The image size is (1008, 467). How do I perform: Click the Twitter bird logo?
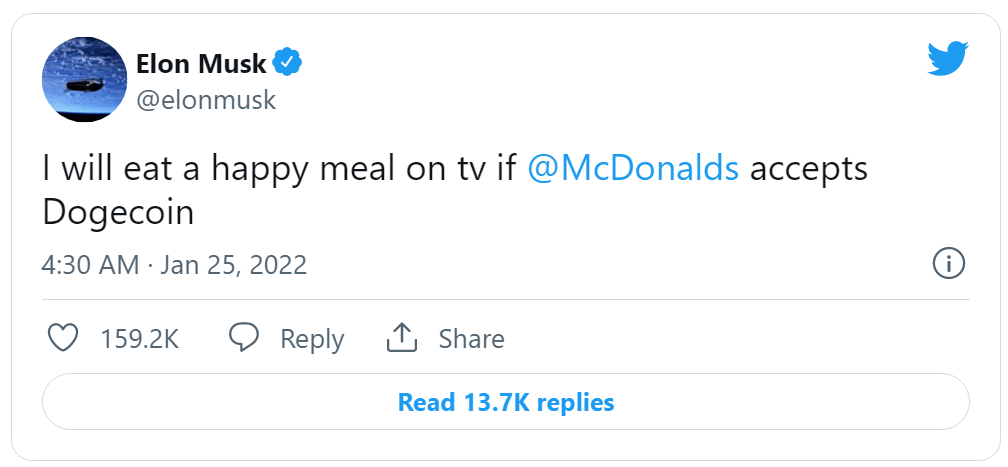point(949,60)
